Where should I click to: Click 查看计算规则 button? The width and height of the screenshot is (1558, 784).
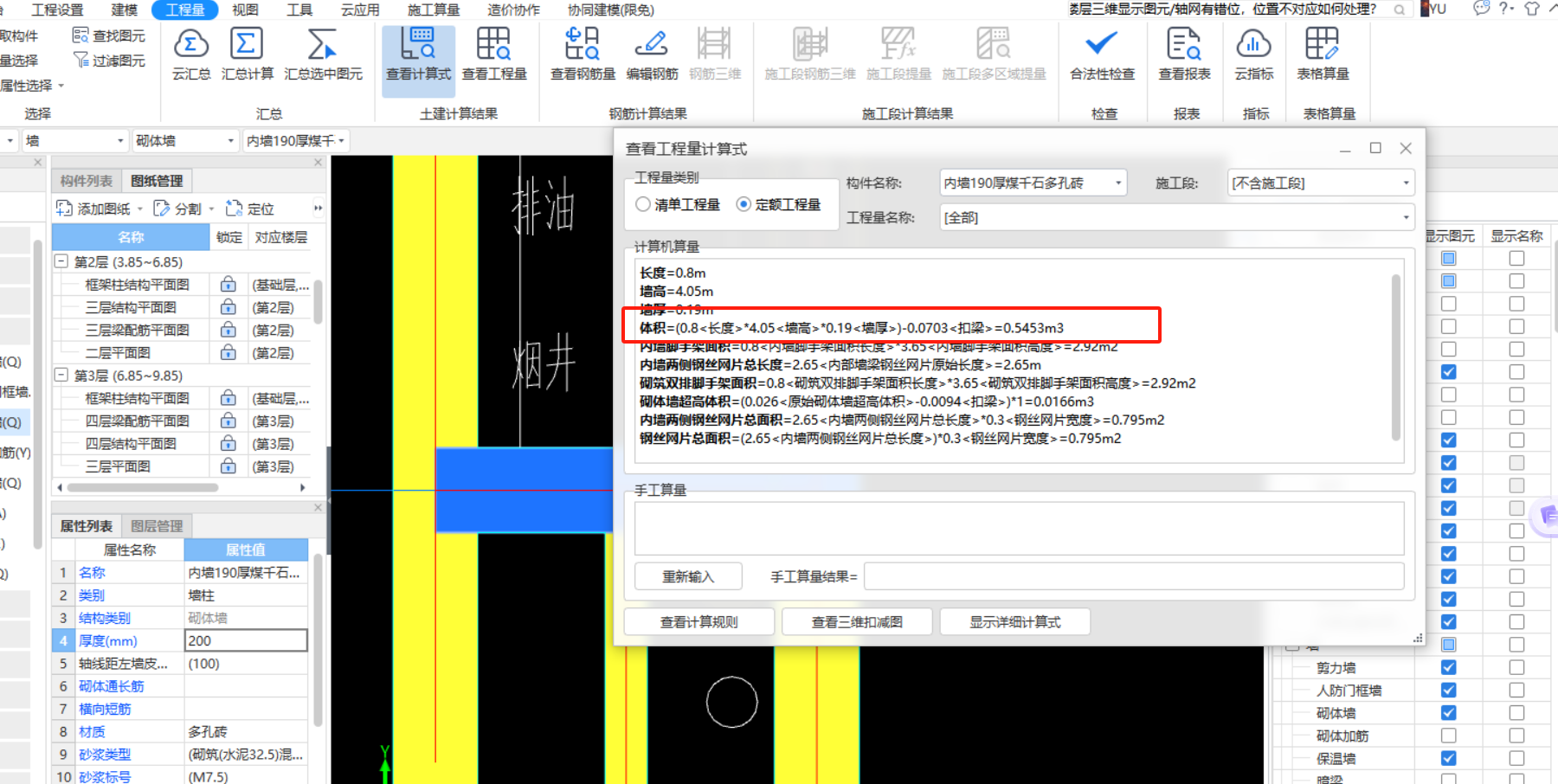point(699,622)
